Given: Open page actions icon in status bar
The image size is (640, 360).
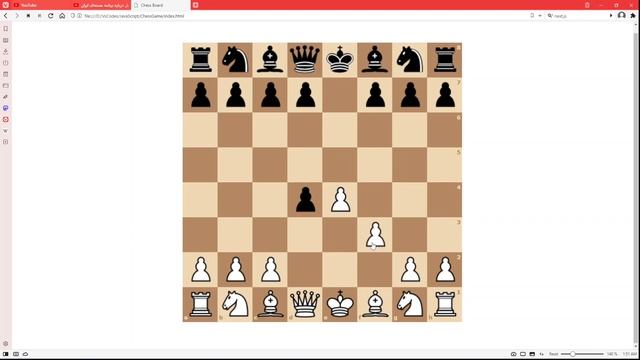Looking at the screenshot, I should [542, 354].
